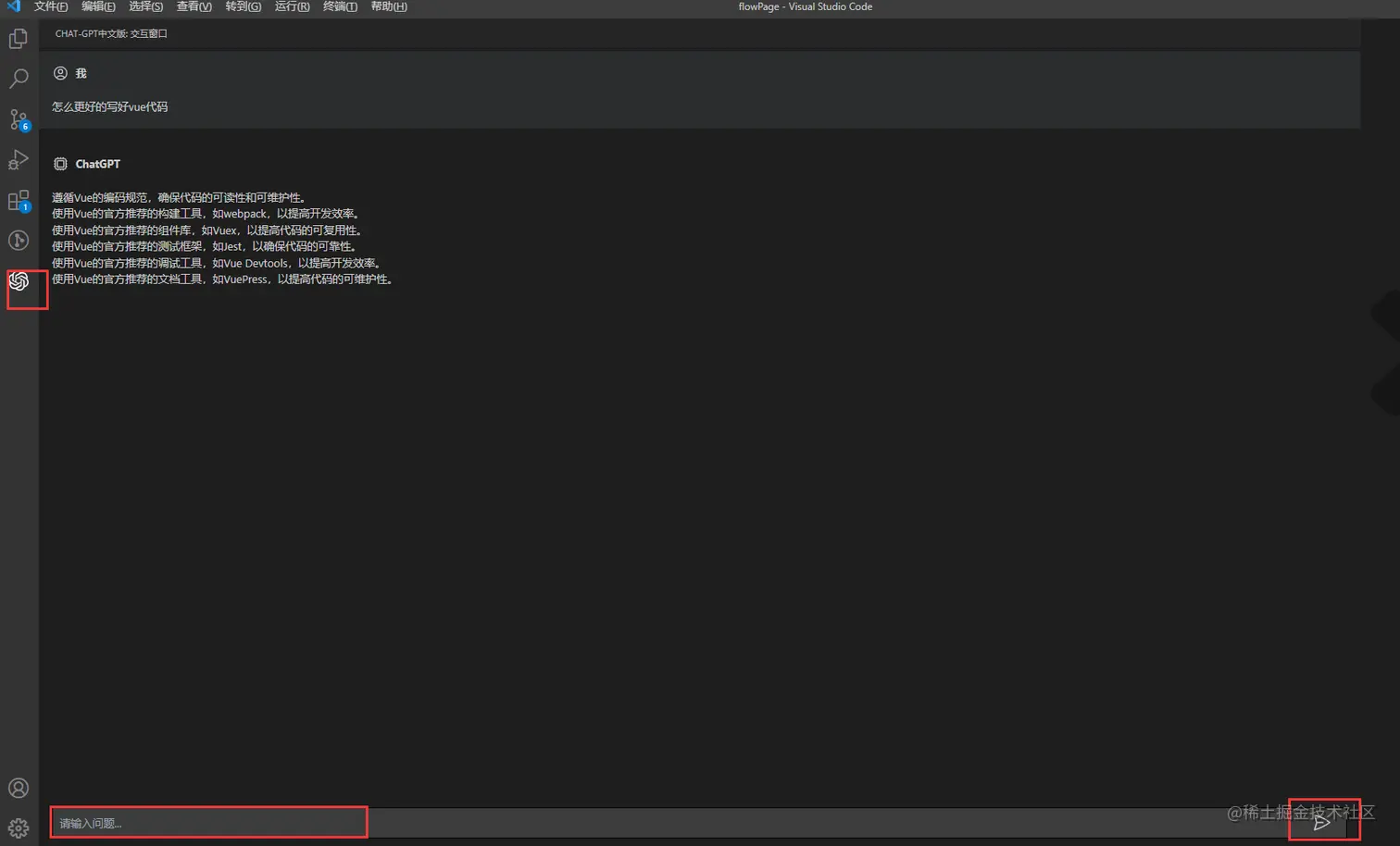Click the answer line mentioning VuePress
This screenshot has width=1400, height=846.
222,279
